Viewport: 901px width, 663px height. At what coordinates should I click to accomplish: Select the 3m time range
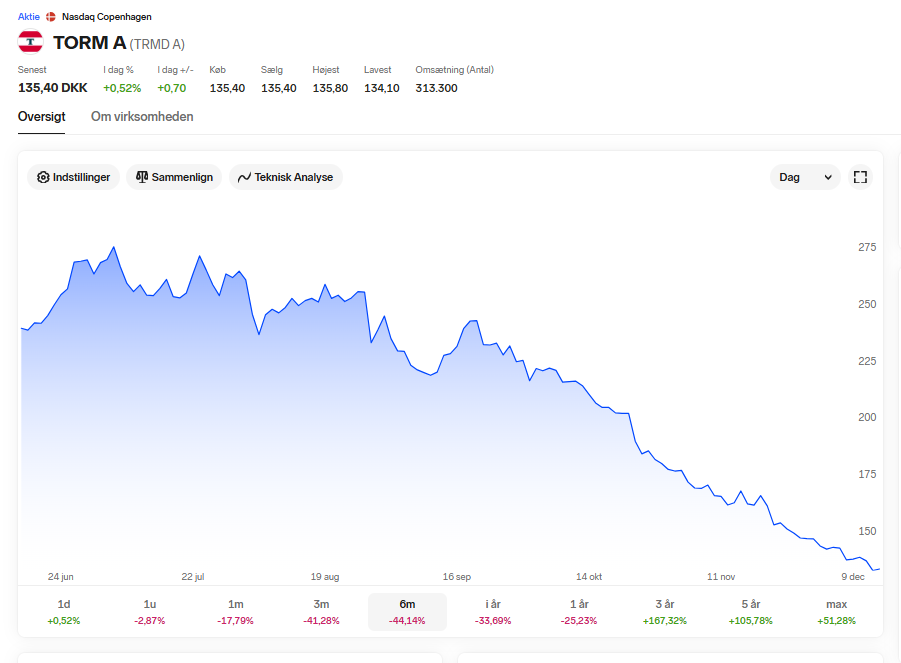point(321,612)
